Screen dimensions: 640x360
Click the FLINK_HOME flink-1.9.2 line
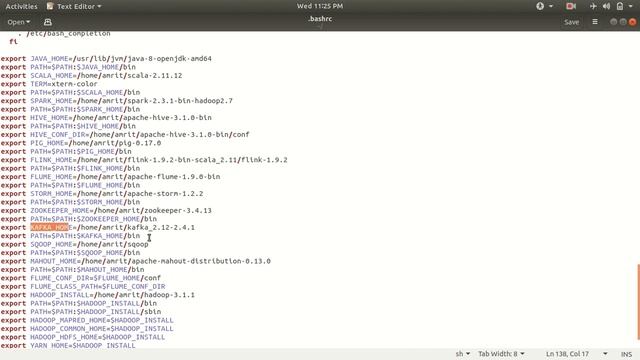coord(144,160)
